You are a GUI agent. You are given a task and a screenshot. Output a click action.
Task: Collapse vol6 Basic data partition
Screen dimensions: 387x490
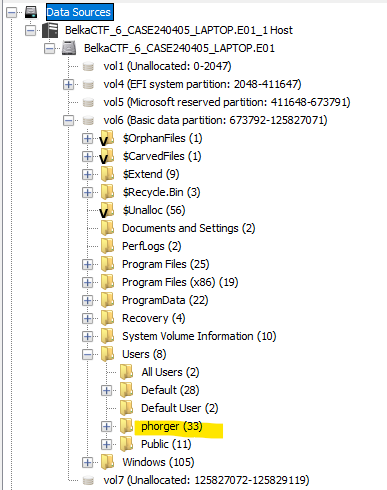pos(68,121)
